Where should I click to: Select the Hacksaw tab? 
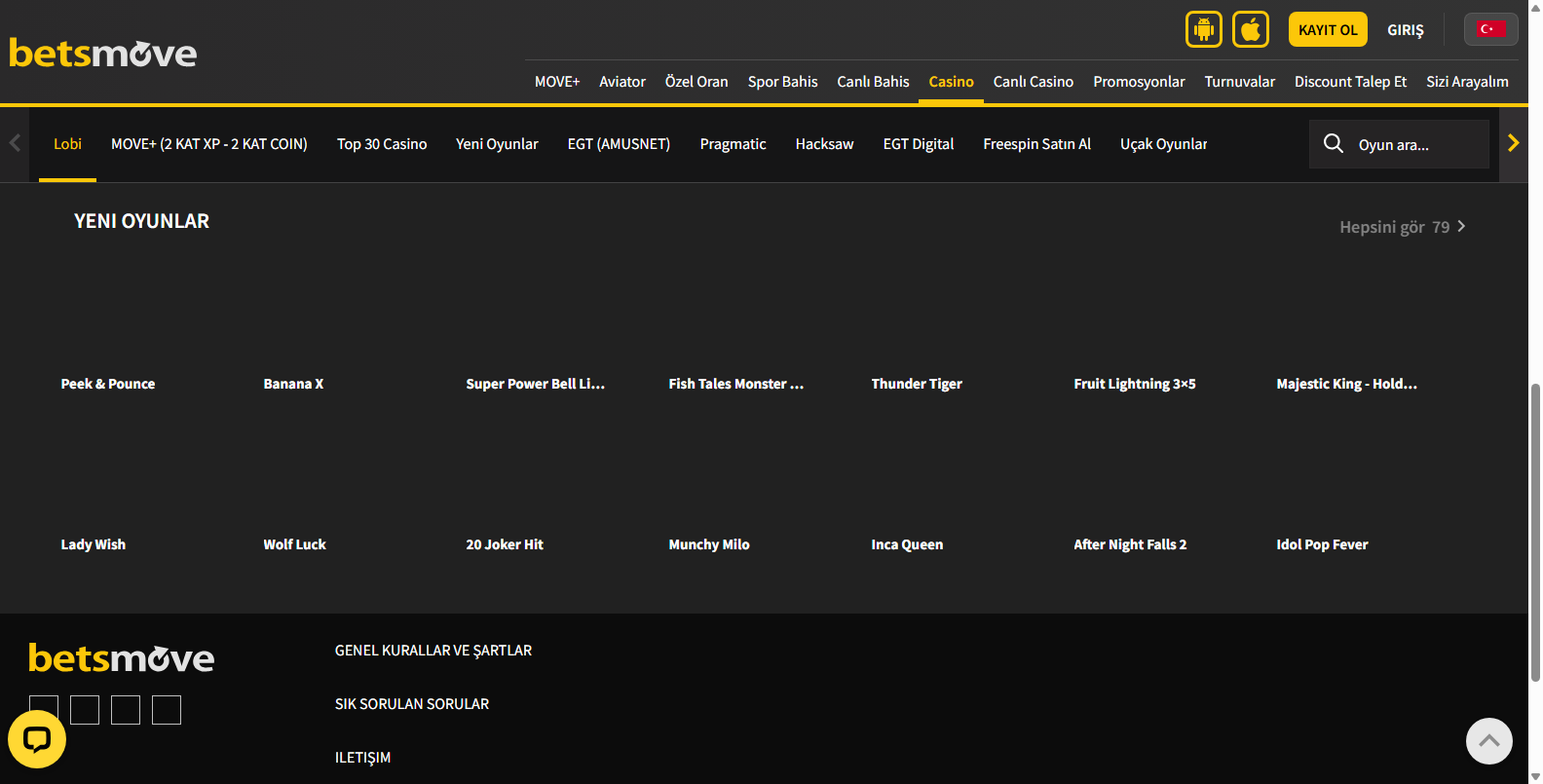(825, 144)
